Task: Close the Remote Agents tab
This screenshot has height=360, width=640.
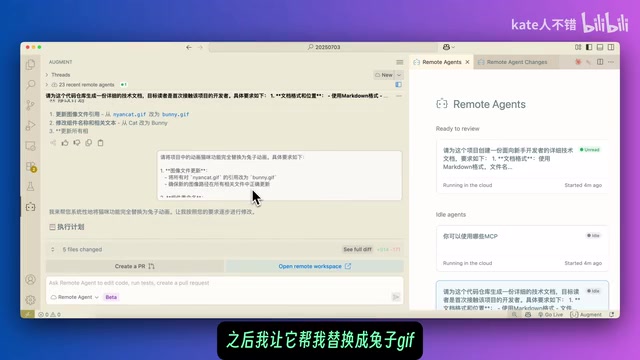Action: coord(467,62)
